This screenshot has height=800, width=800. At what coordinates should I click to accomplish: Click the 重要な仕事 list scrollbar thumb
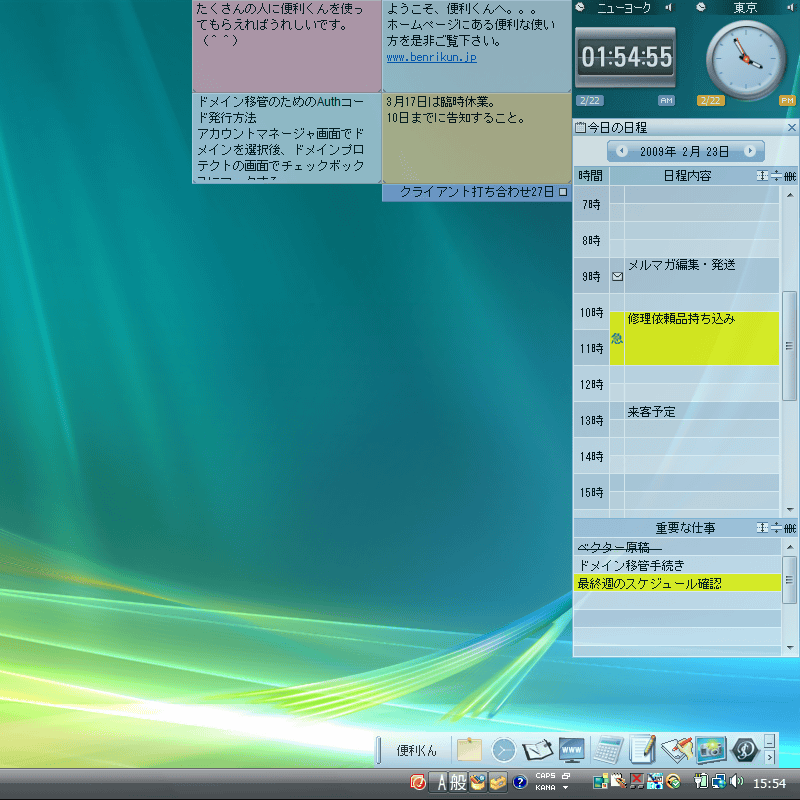pos(789,580)
